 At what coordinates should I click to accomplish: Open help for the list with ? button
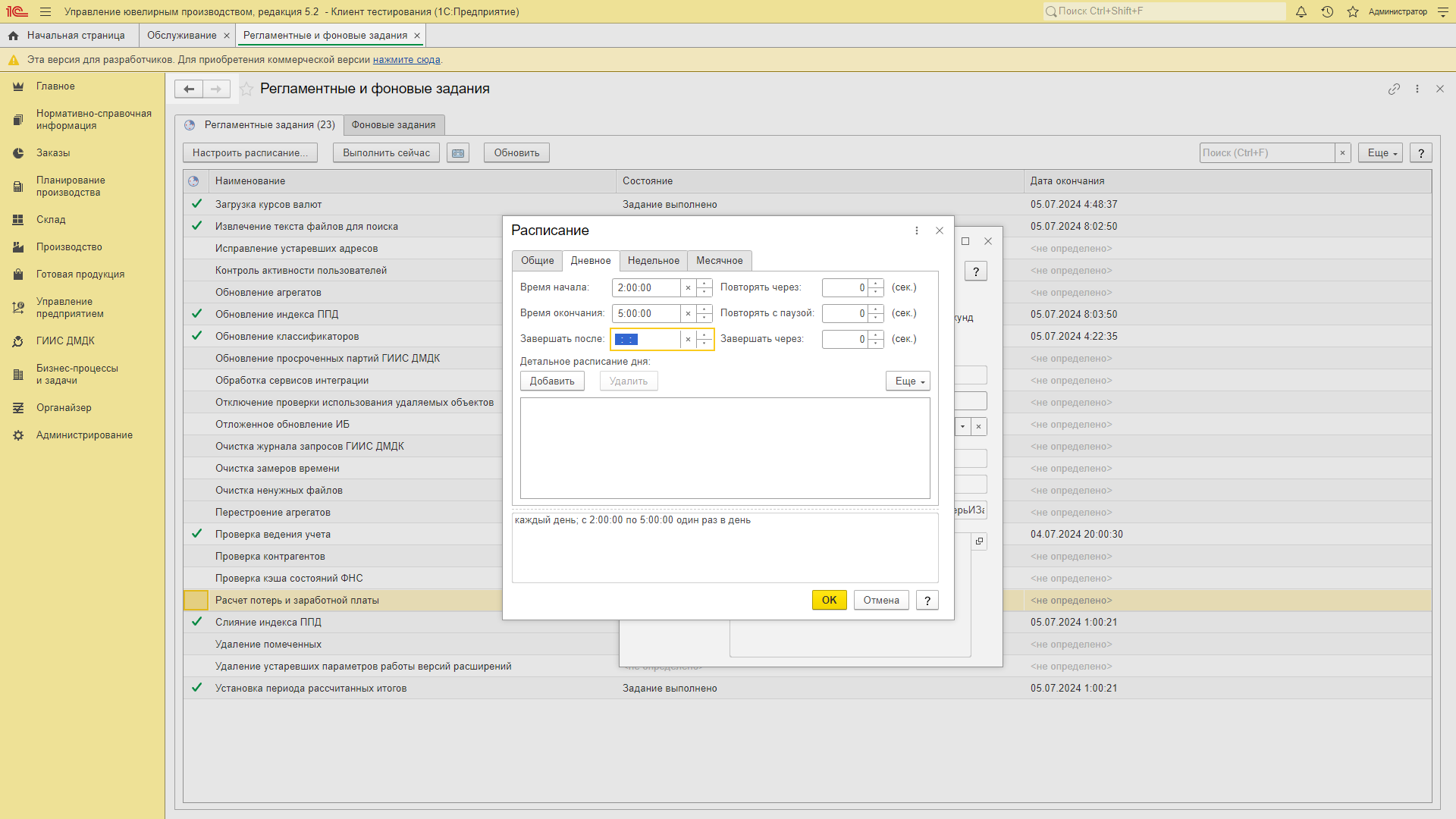click(1421, 153)
